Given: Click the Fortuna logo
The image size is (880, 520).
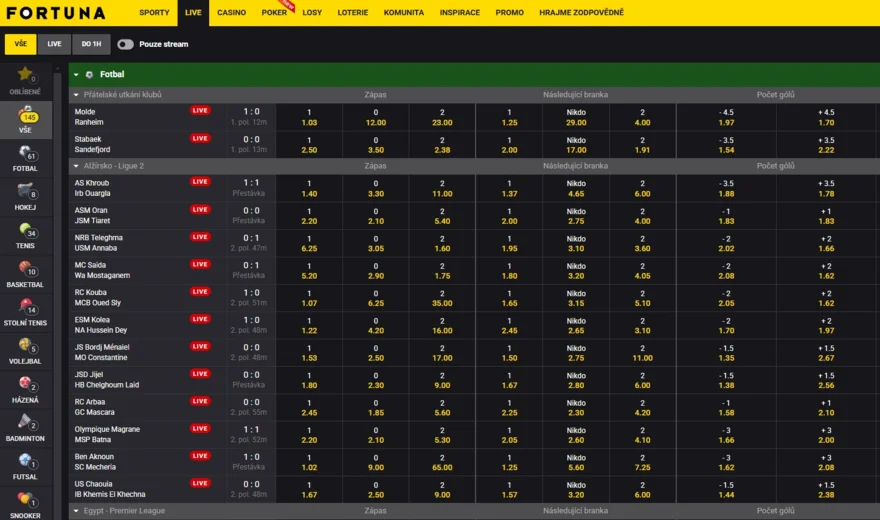Looking at the screenshot, I should coord(56,13).
